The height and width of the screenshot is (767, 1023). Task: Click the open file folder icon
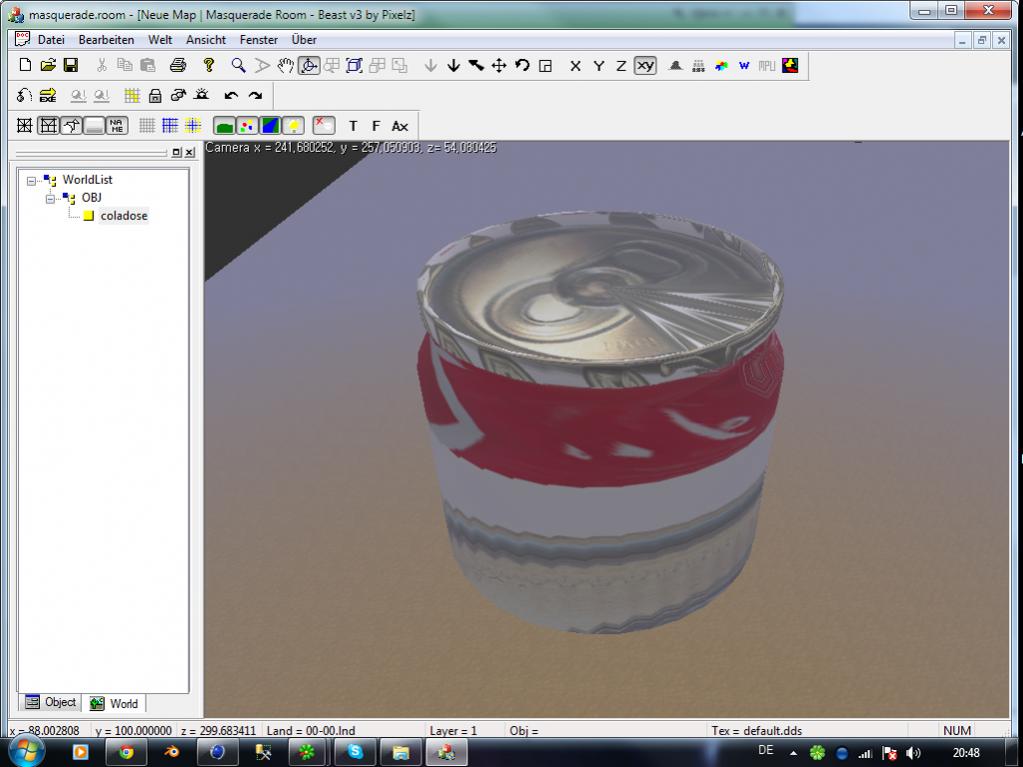(48, 66)
